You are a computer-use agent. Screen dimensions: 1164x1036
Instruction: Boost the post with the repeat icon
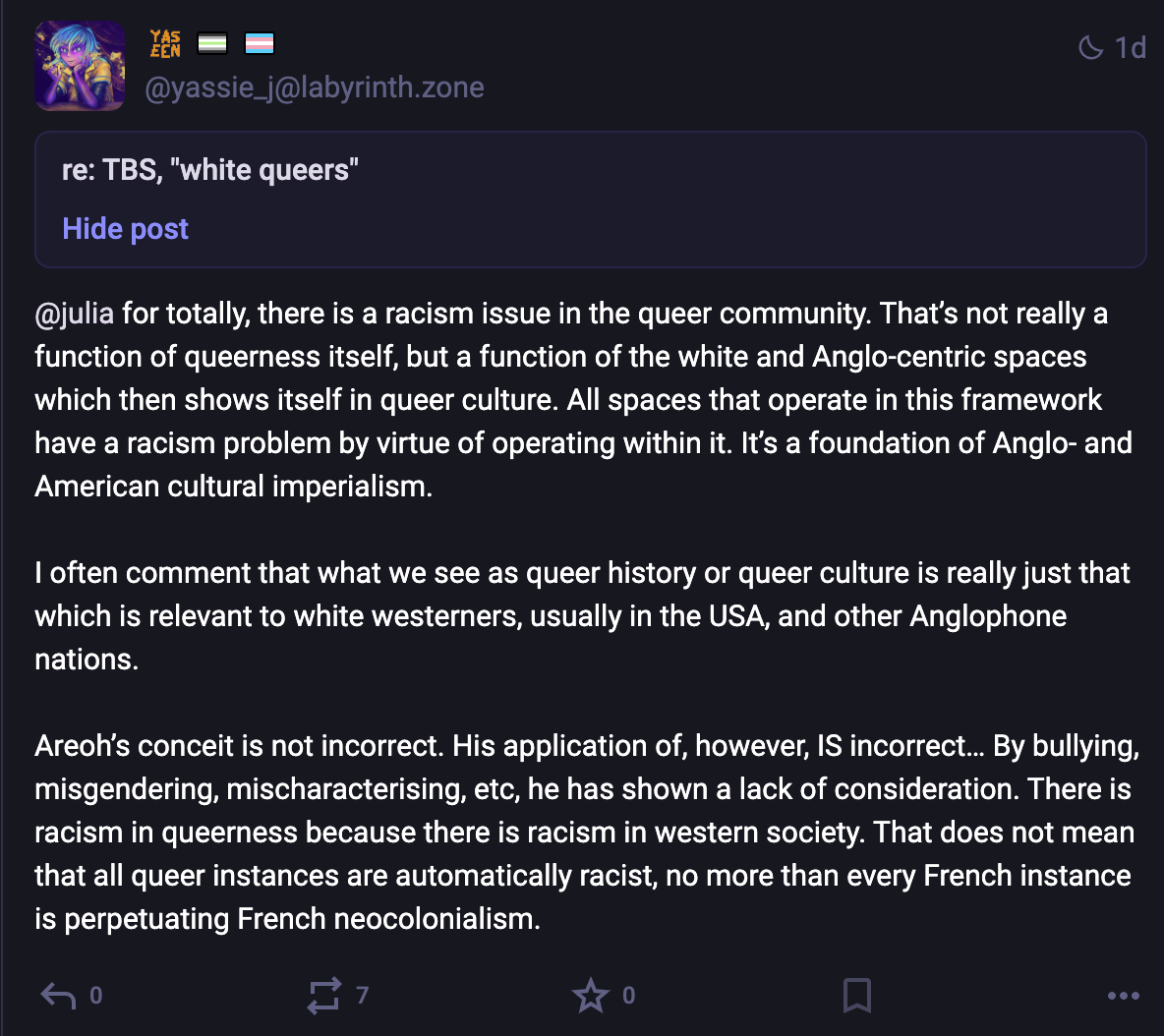324,996
